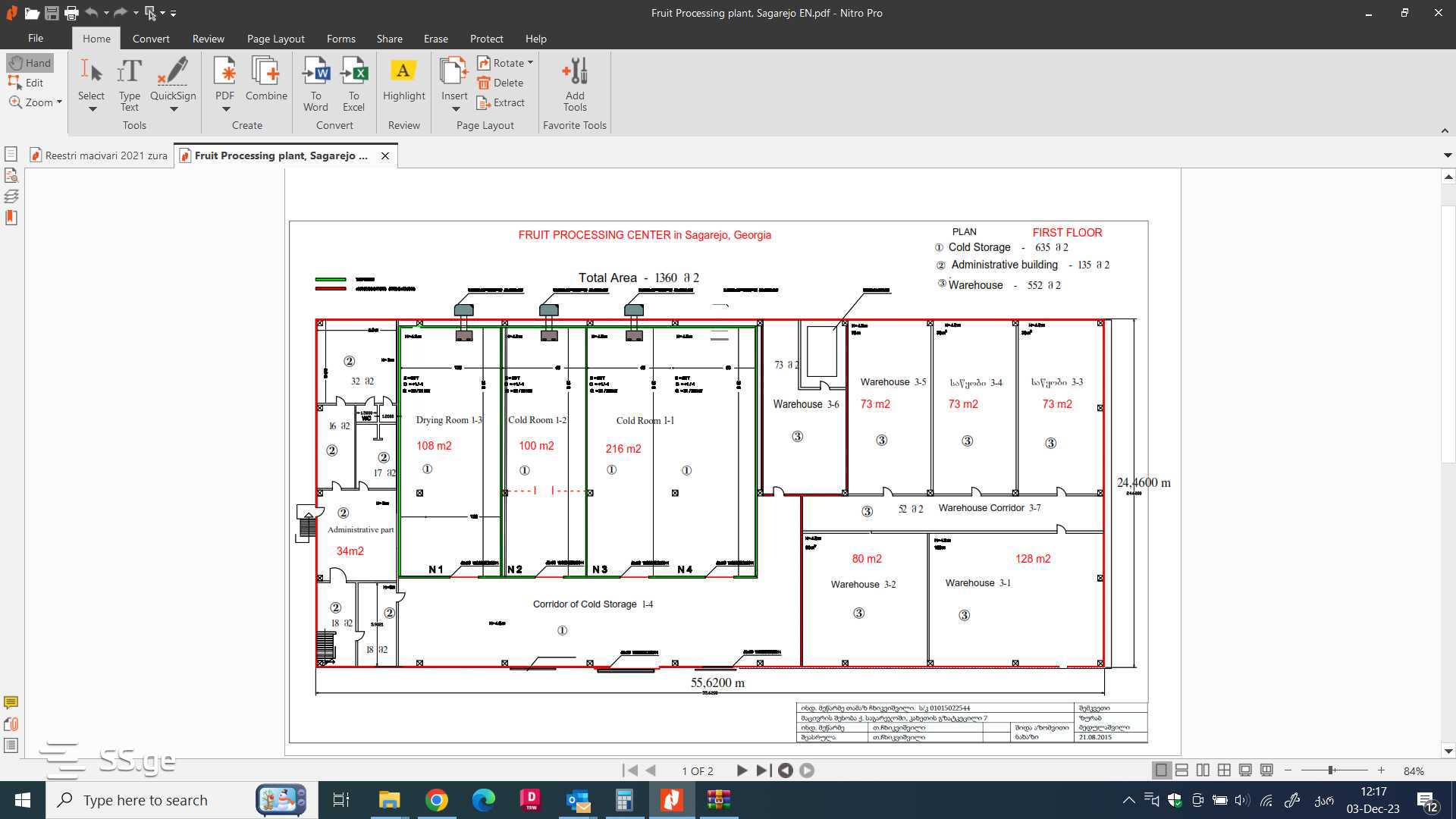Convert document To Word

click(316, 84)
